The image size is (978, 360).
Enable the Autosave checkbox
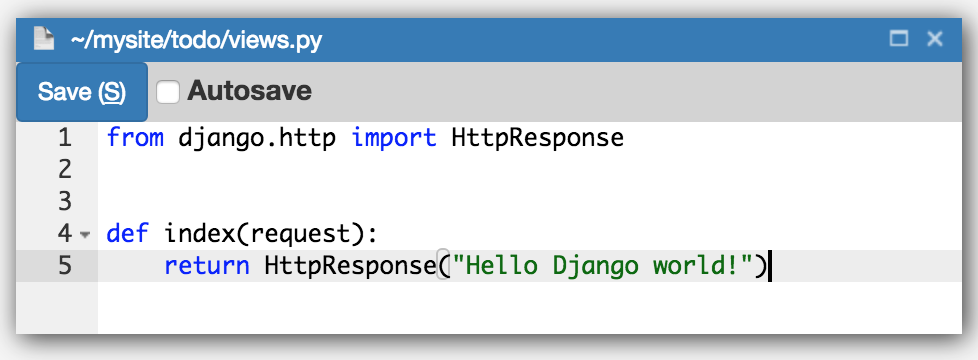point(167,92)
